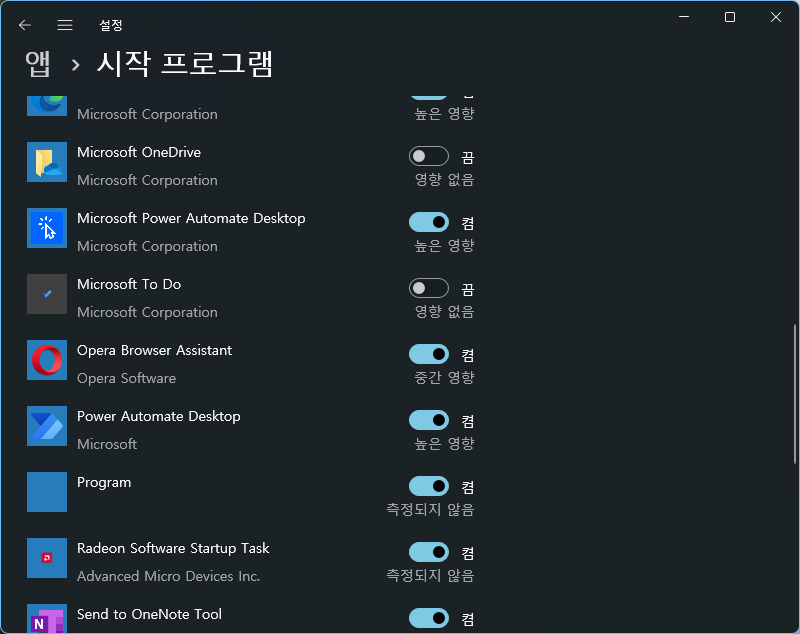Select the Send to OneNote Tool name

click(149, 614)
